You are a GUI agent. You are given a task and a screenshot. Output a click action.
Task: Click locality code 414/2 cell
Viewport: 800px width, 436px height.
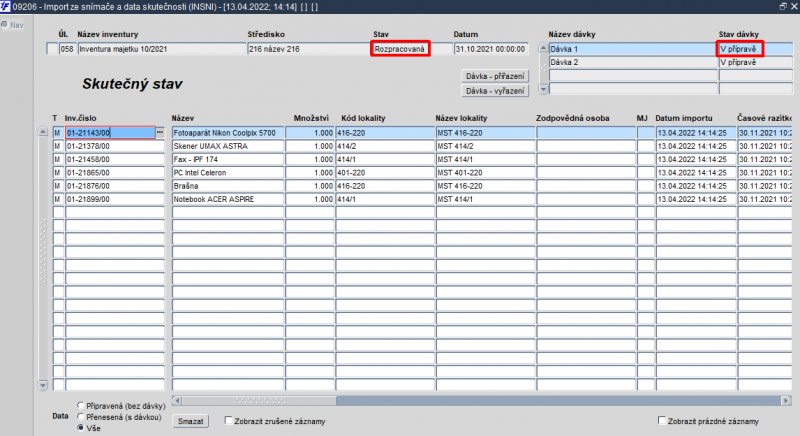click(385, 146)
